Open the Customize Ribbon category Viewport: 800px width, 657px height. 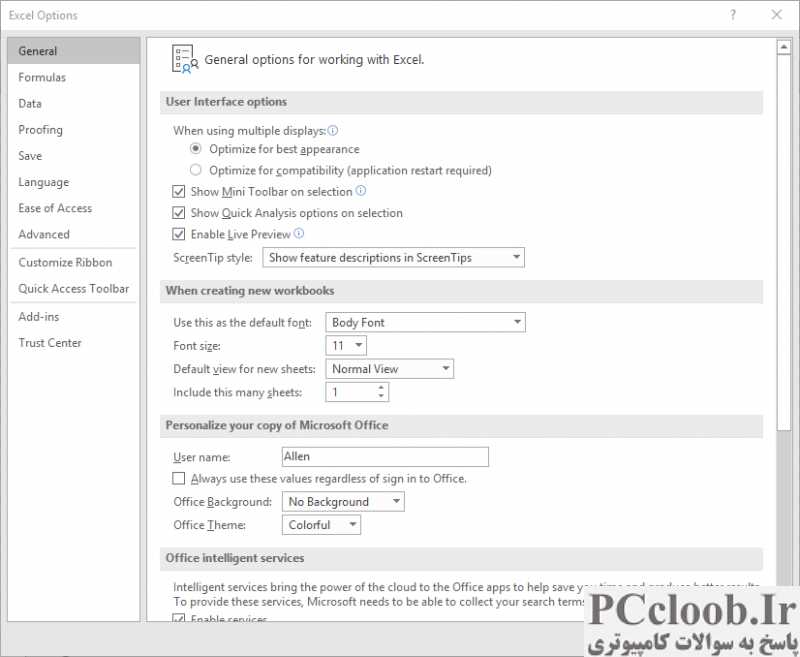74,262
